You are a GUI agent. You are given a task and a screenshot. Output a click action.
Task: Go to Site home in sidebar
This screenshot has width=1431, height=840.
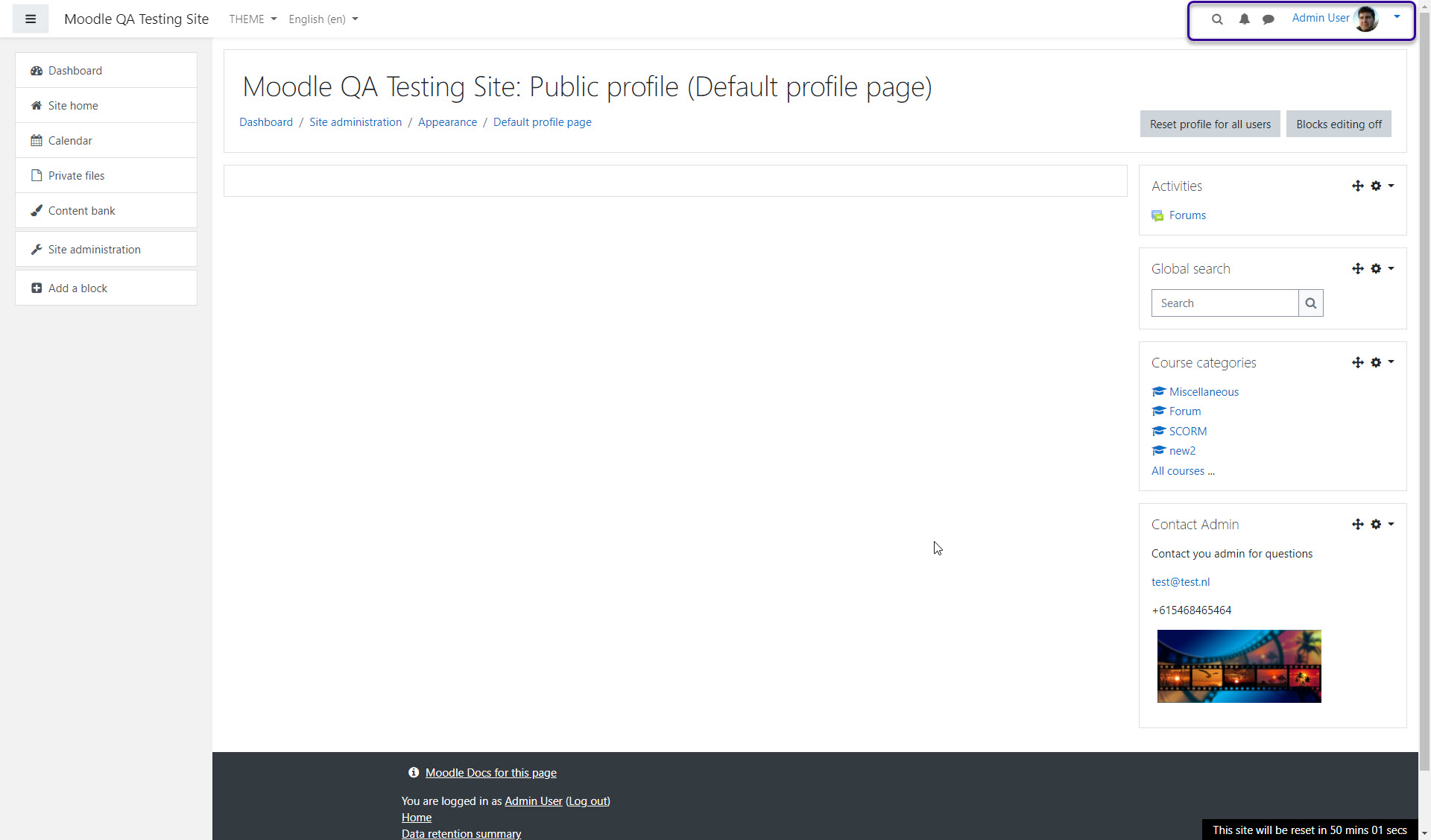tap(106, 105)
